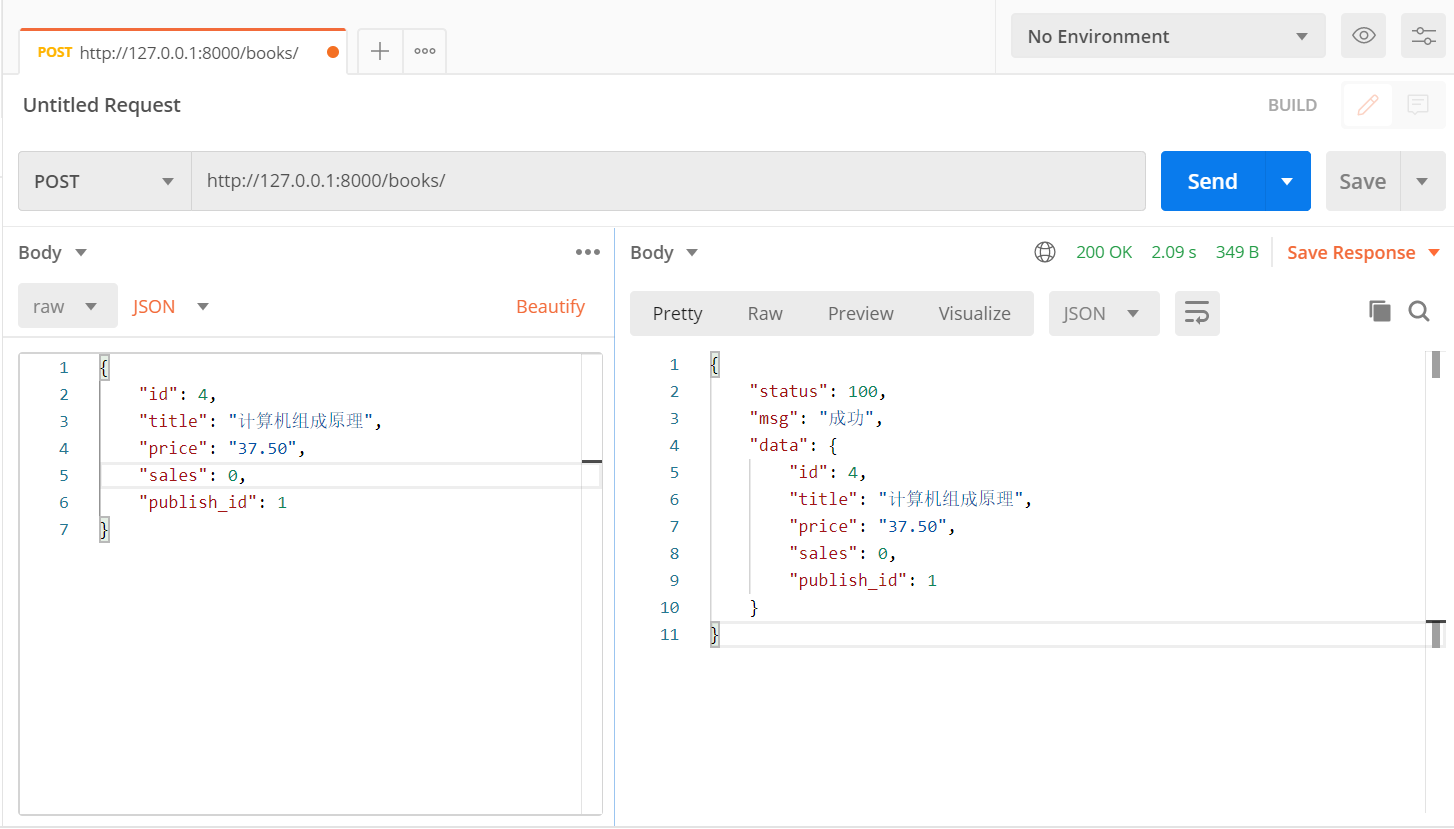The image size is (1454, 829).
Task: Click request line with "id": 4
Action: pyautogui.click(x=177, y=394)
